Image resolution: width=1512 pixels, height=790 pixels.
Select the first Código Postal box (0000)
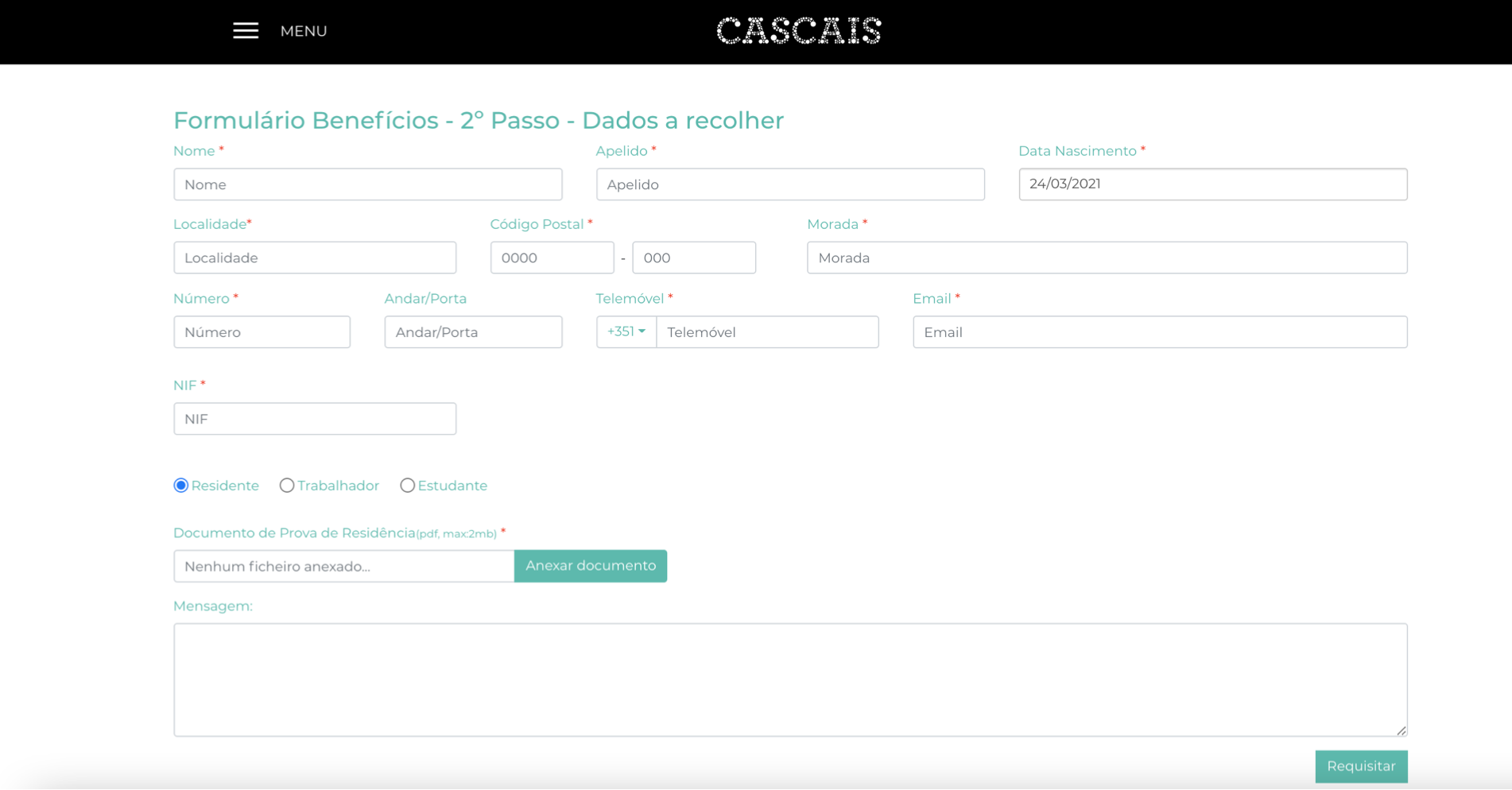click(552, 258)
